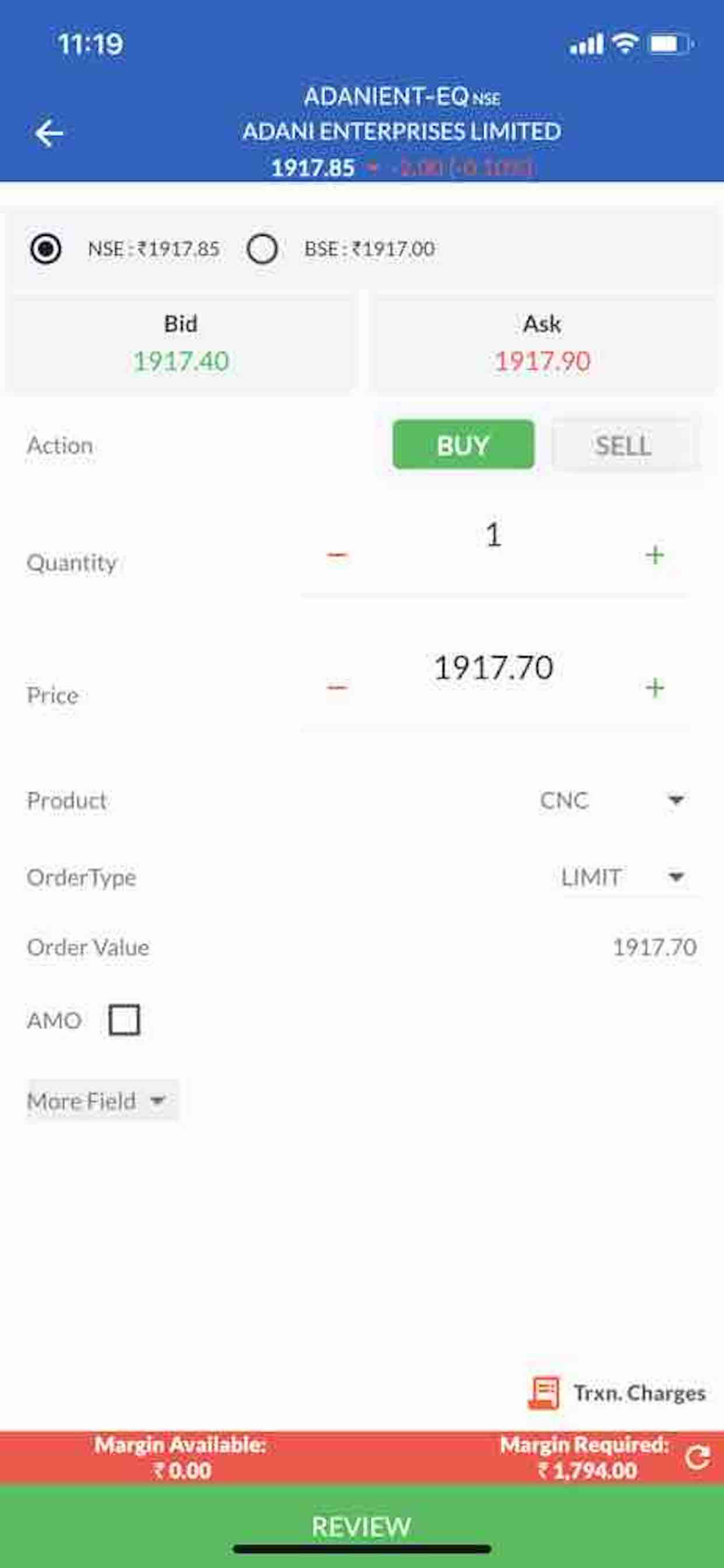Lower the price with minus icon

point(337,688)
